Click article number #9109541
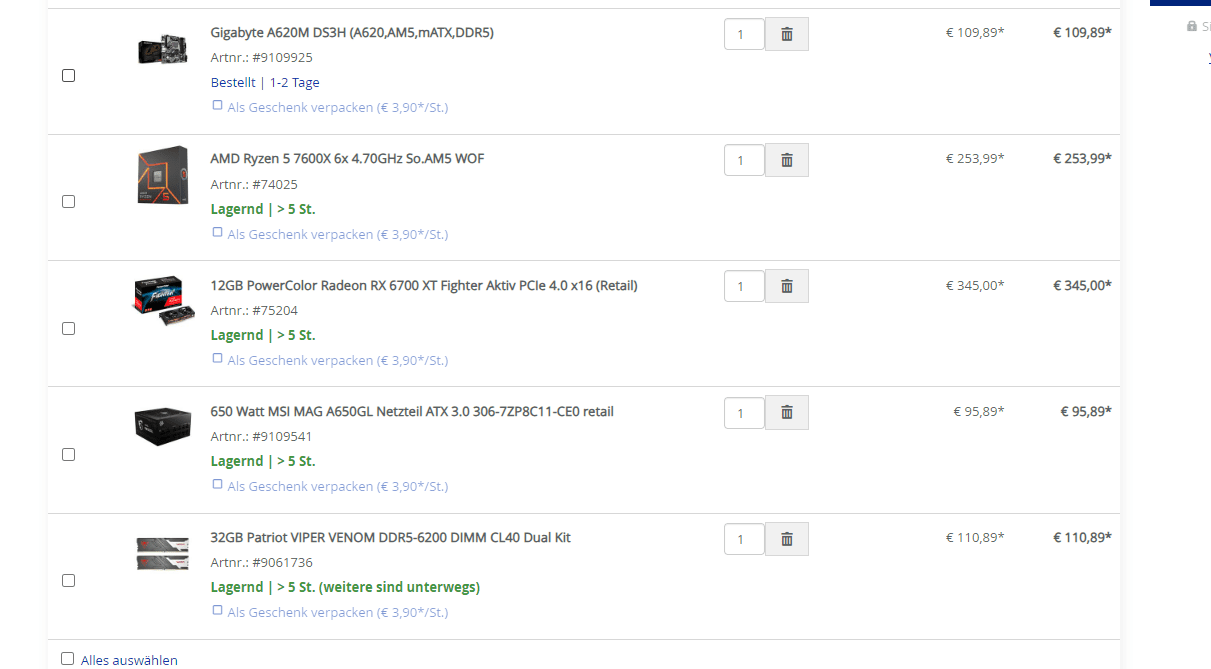1211x669 pixels. tap(282, 436)
